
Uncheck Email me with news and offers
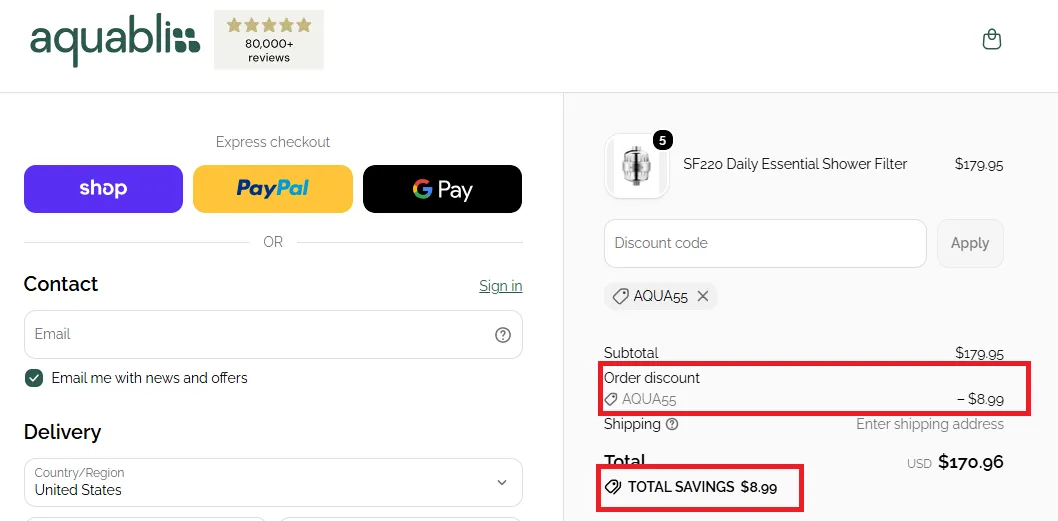[x=34, y=378]
